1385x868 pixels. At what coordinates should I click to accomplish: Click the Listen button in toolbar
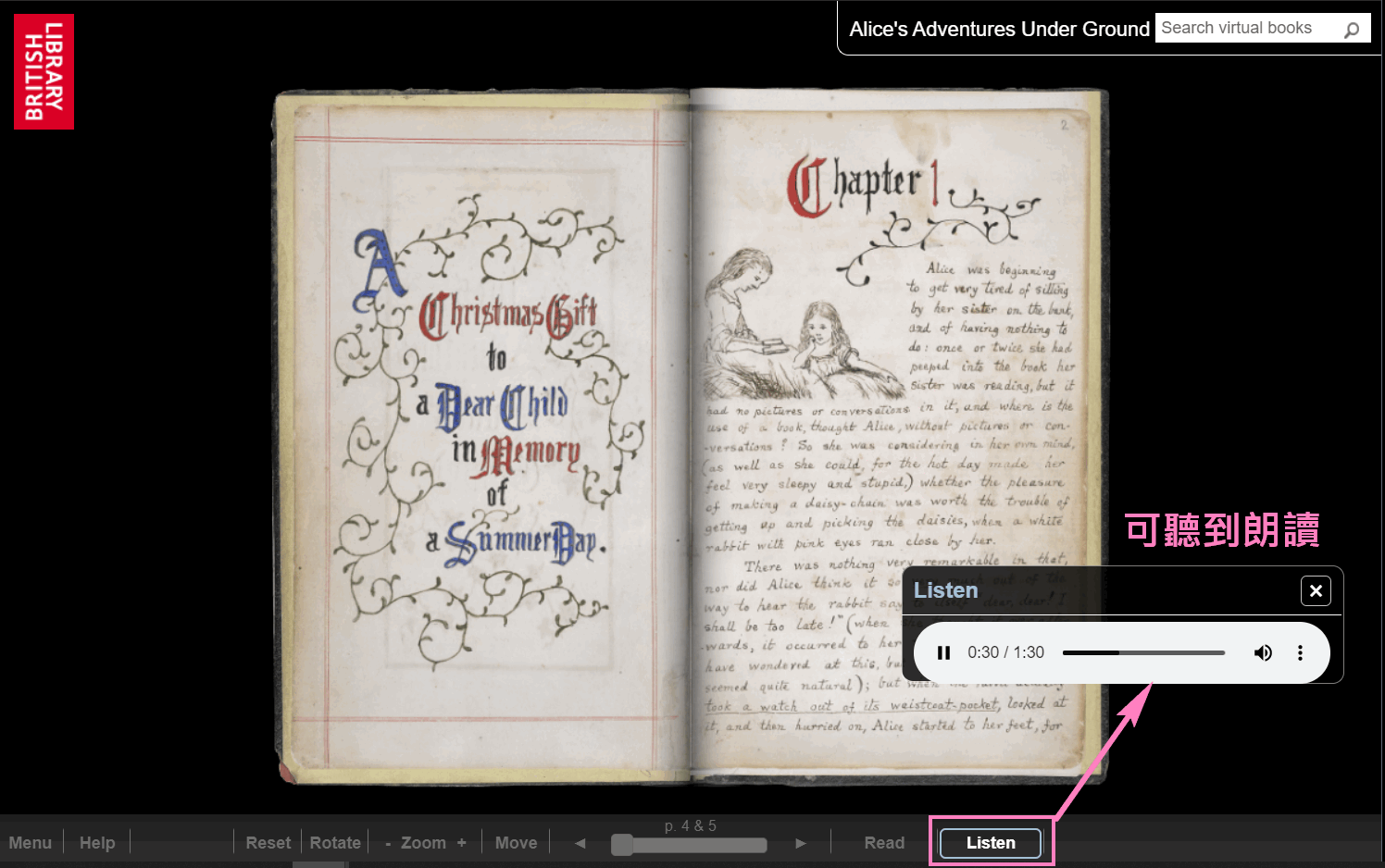pos(991,843)
